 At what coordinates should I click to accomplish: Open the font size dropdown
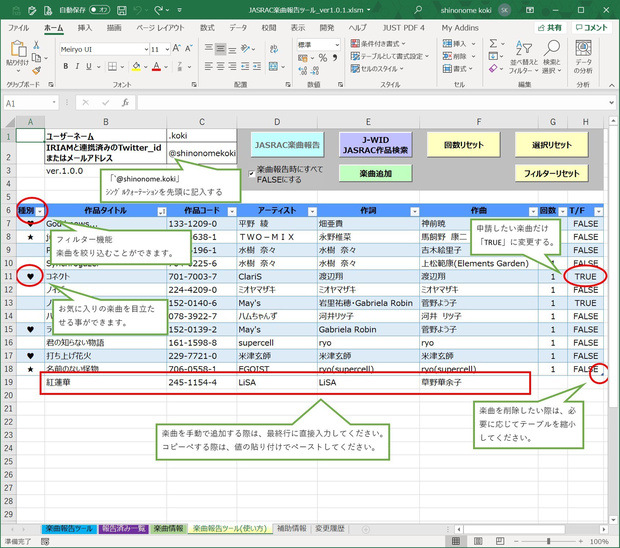[x=167, y=49]
